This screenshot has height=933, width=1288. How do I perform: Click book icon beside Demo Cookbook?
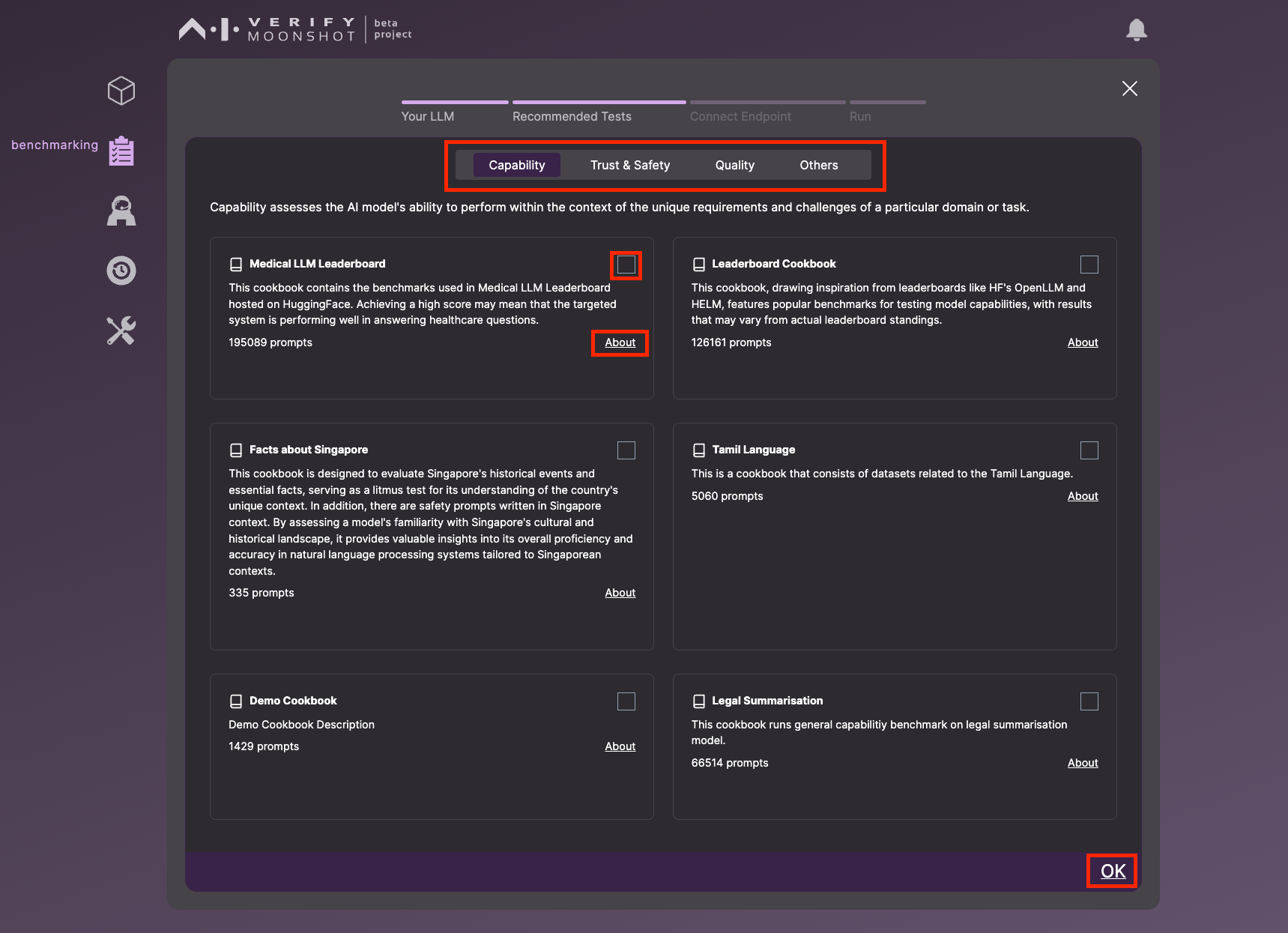(x=236, y=701)
